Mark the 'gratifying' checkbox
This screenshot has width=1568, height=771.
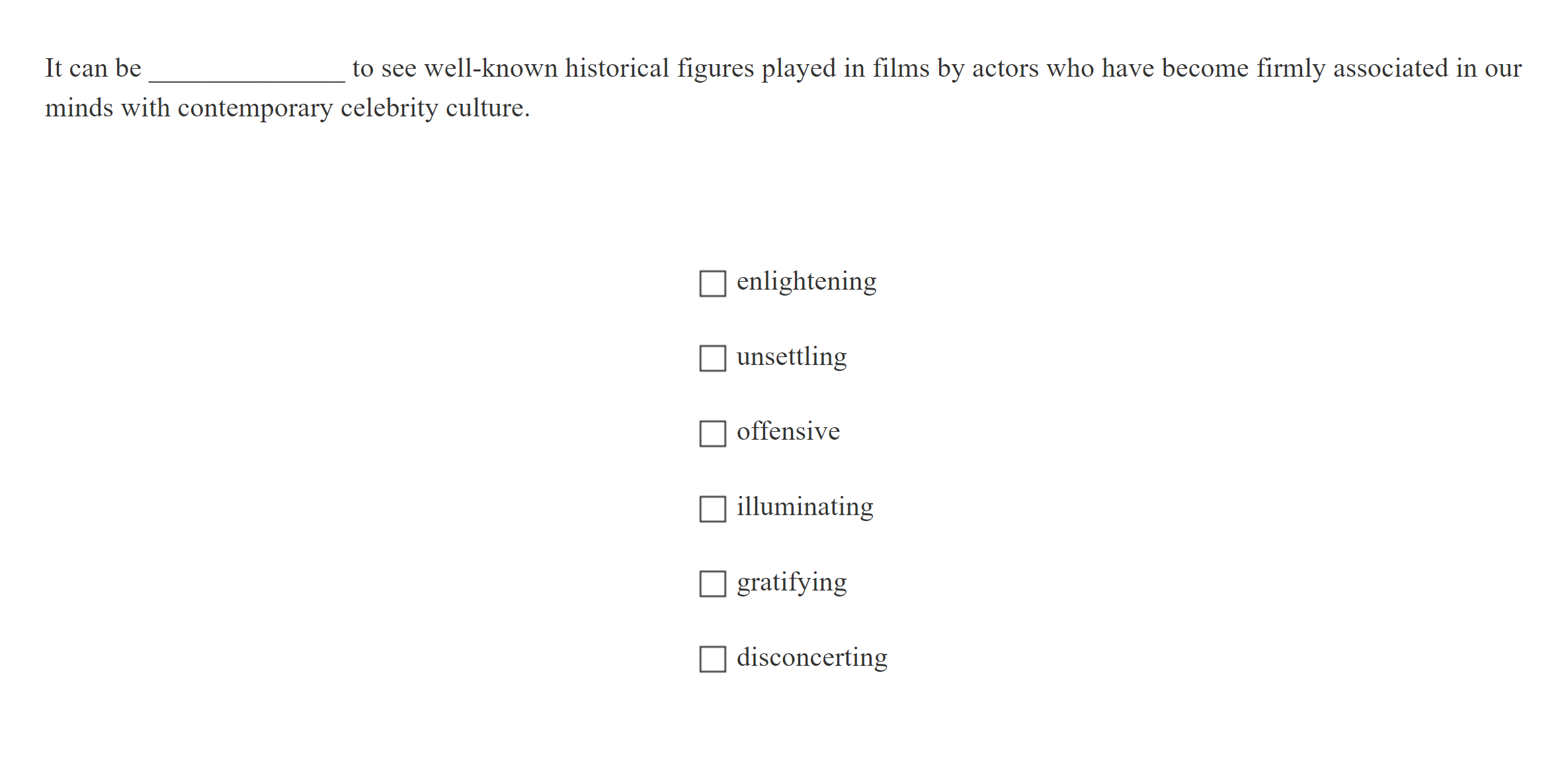[x=712, y=584]
